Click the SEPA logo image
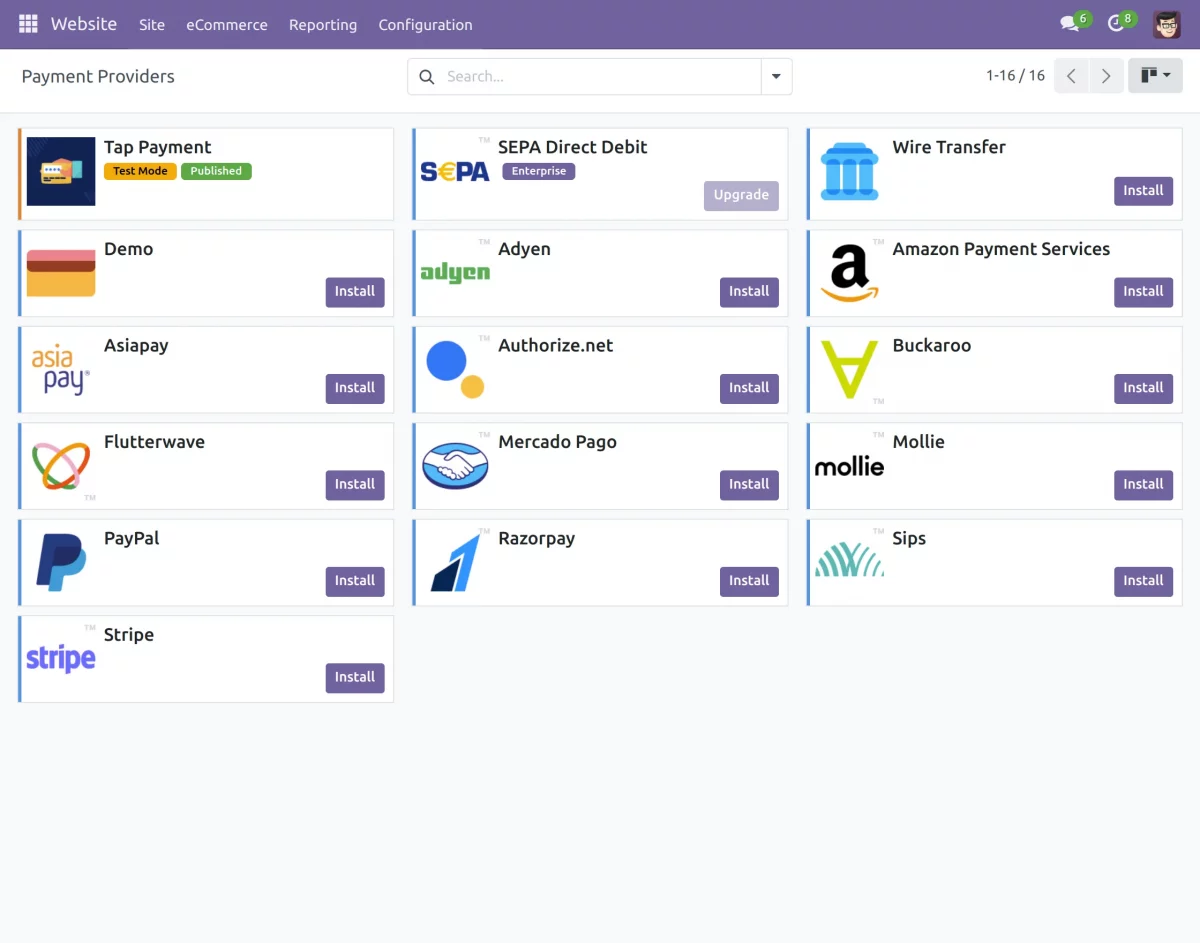Image resolution: width=1200 pixels, height=943 pixels. [x=455, y=172]
